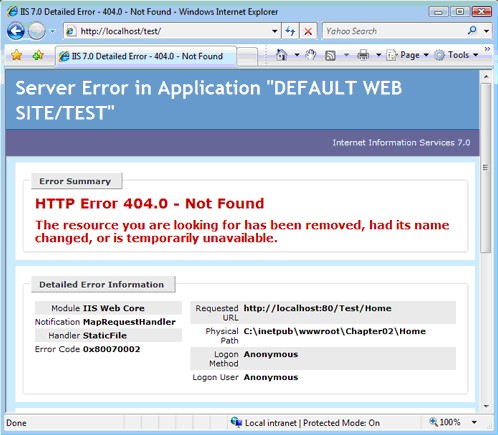Go to the Home page icon

282,55
